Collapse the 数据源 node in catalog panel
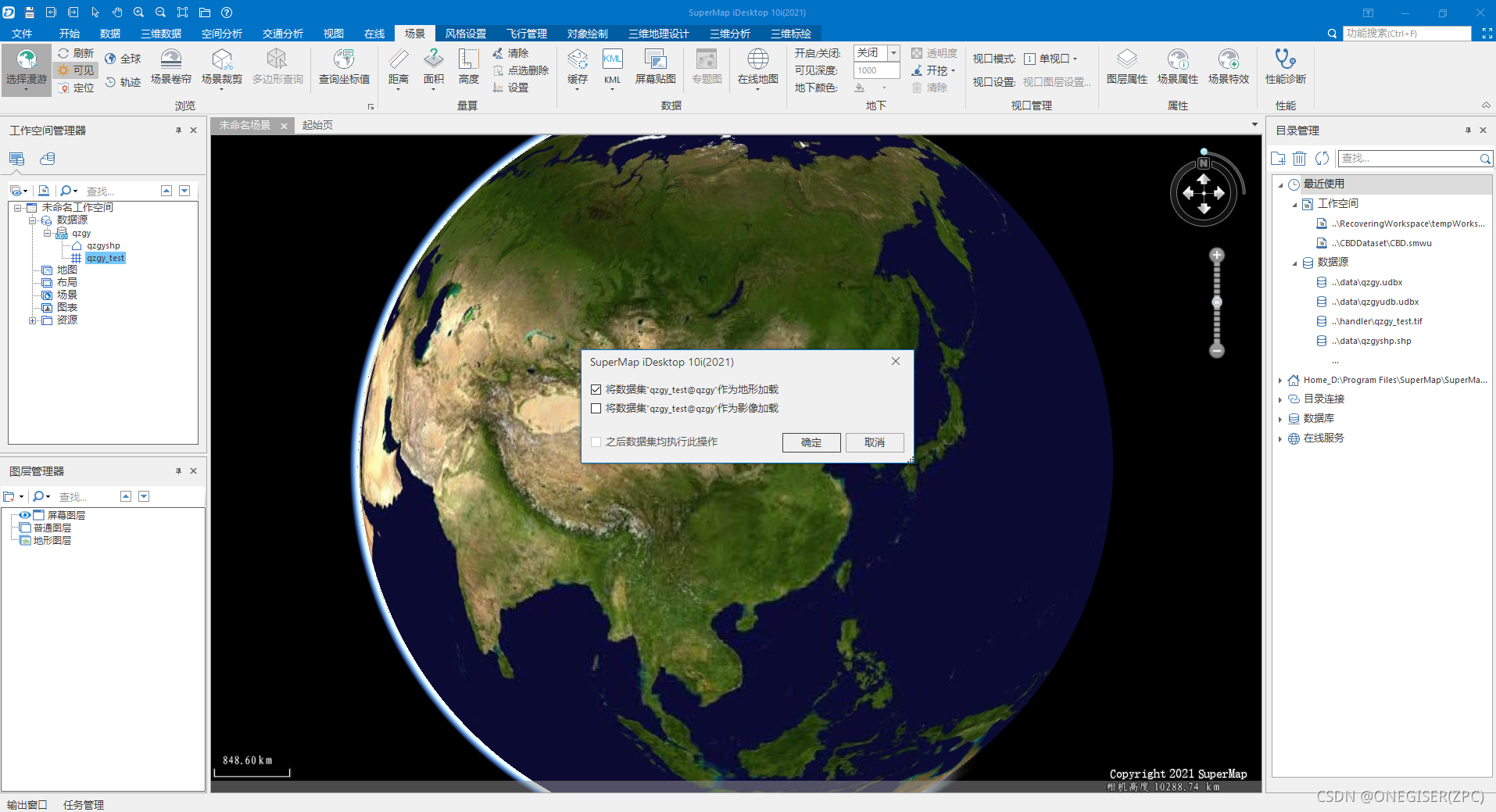Screen dimensions: 1496x812 click(x=1294, y=263)
